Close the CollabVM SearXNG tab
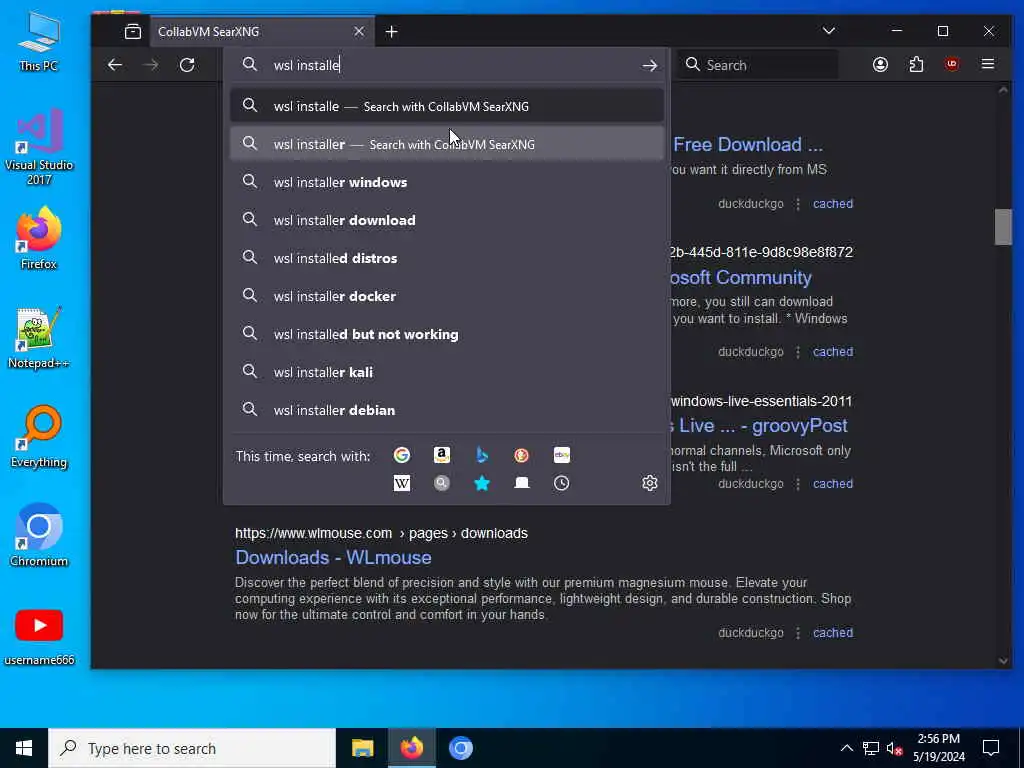Viewport: 1024px width, 768px height. click(x=359, y=31)
